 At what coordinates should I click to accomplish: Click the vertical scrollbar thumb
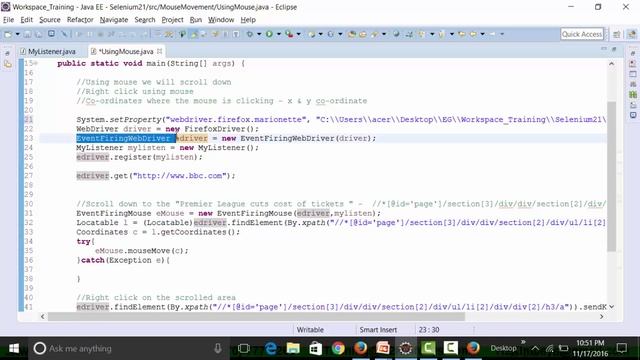pos(611,176)
